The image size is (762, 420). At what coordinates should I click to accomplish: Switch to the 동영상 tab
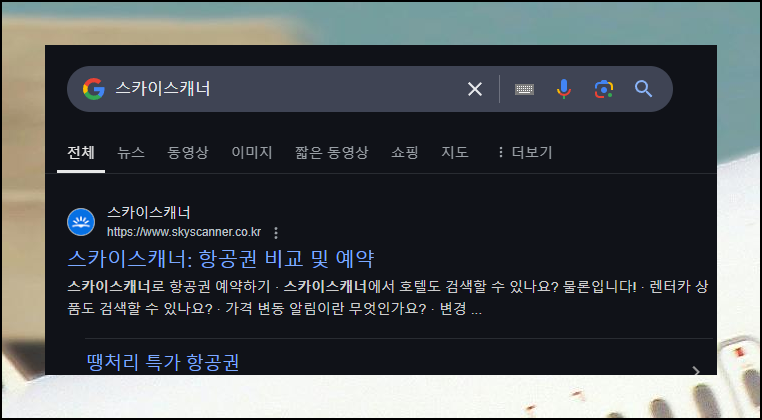(188, 153)
